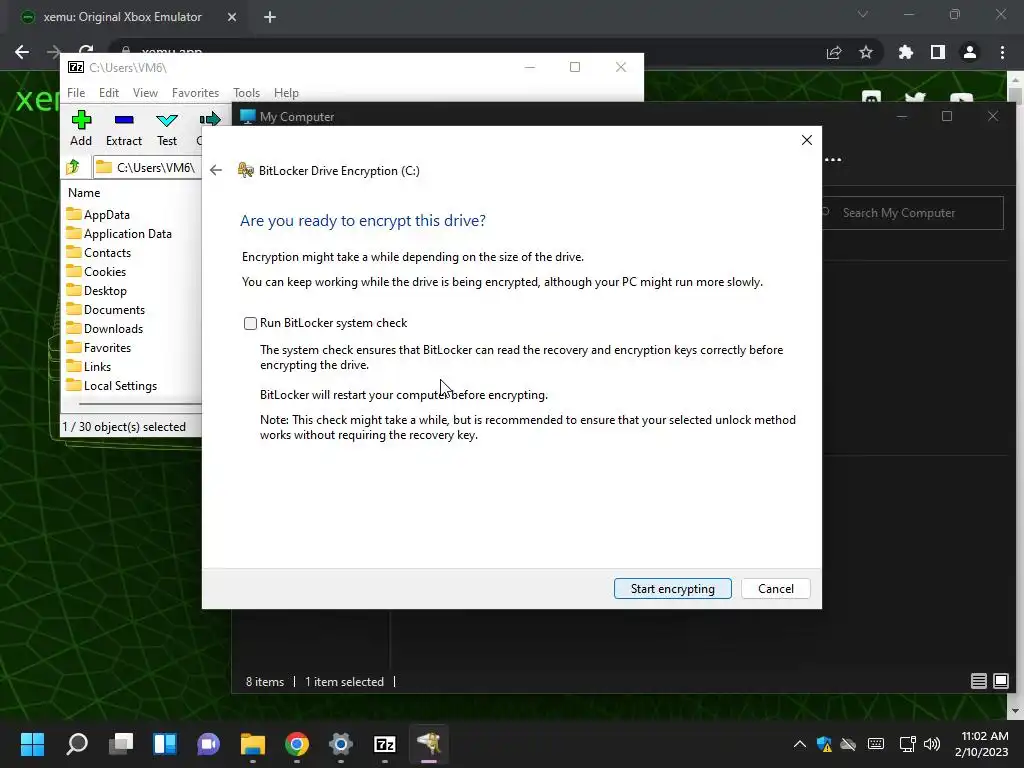Open Chat app on taskbar

(x=209, y=744)
